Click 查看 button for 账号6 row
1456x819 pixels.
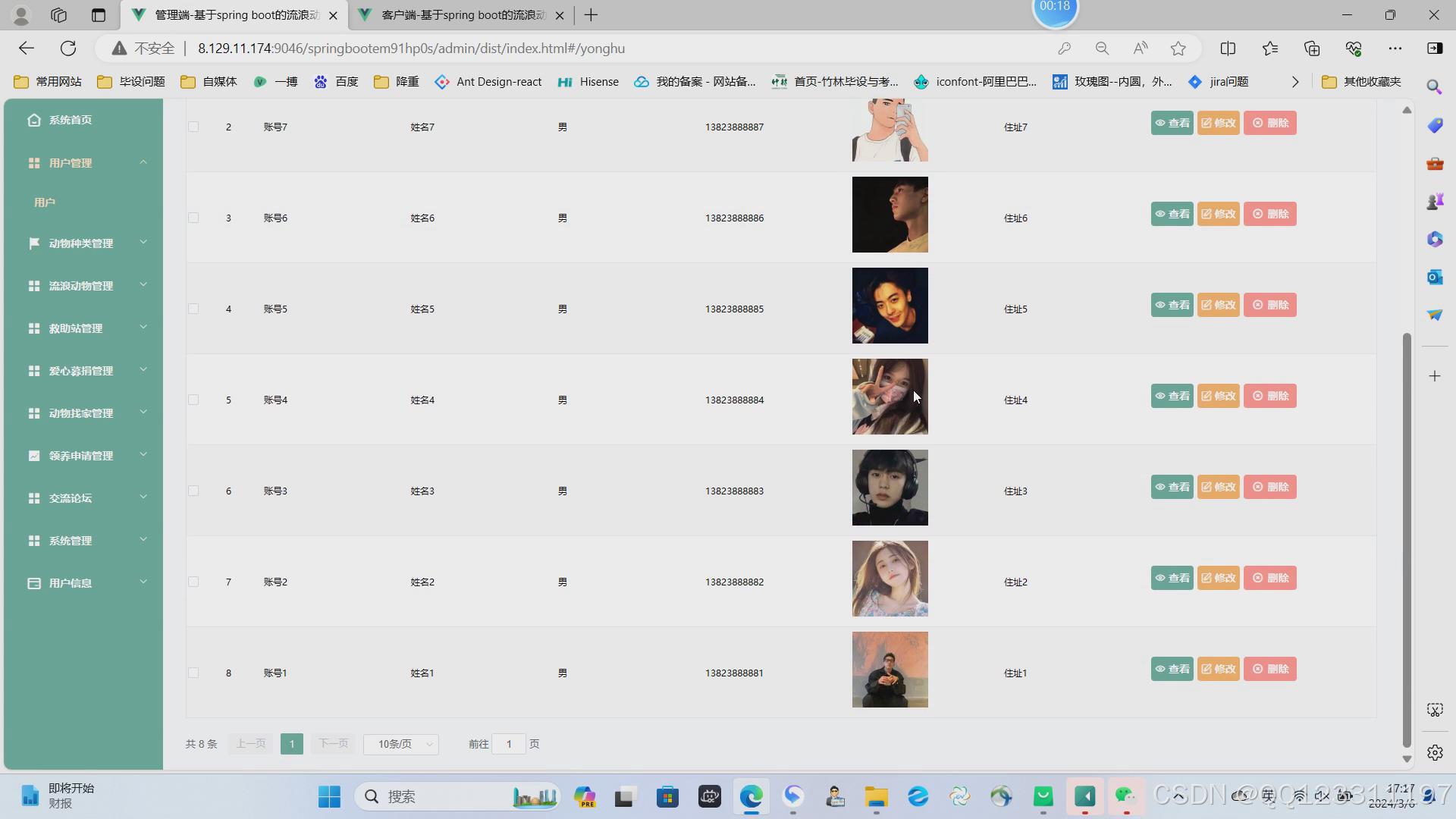(x=1172, y=214)
